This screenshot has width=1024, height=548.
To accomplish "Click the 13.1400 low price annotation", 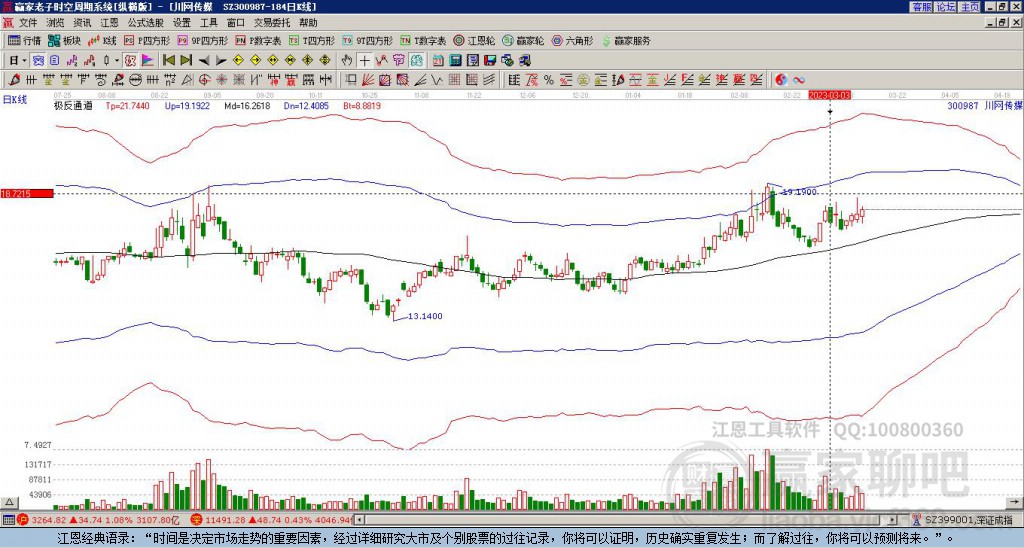I will tap(425, 316).
